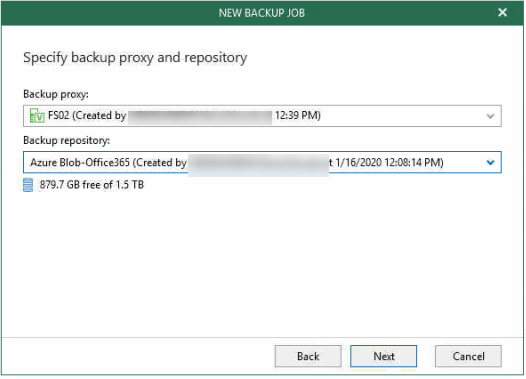
Task: Close the New Backup Job dialog
Action: click(x=504, y=13)
